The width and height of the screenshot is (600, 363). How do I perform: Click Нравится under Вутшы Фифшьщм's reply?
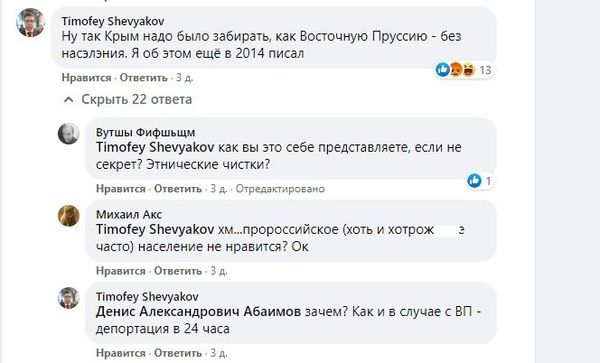(121, 189)
